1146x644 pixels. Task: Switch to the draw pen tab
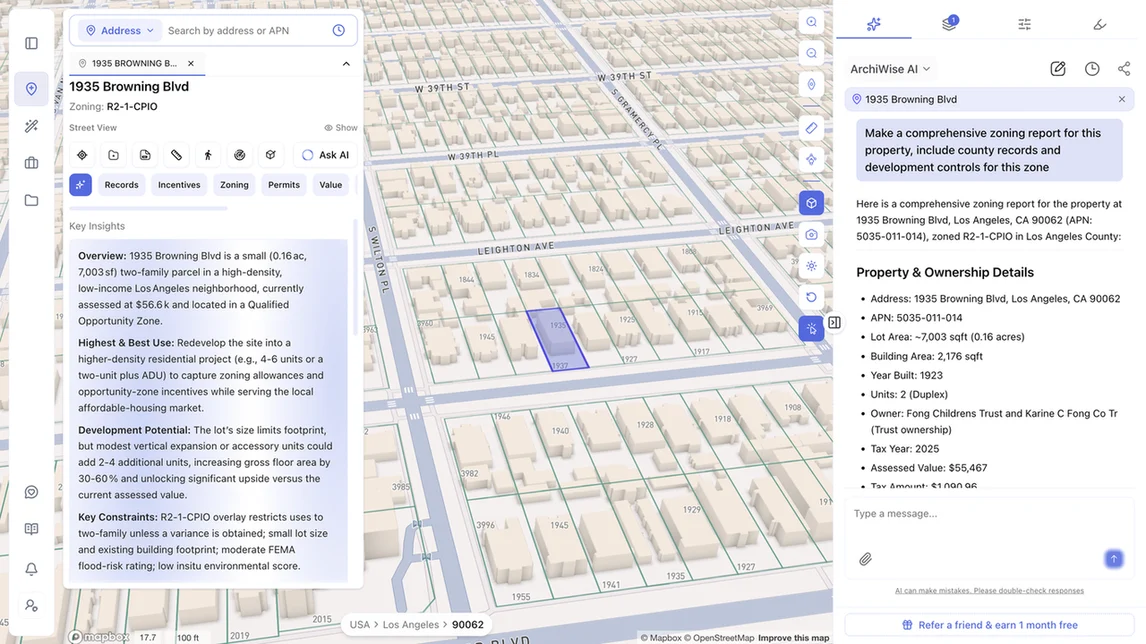click(1099, 24)
